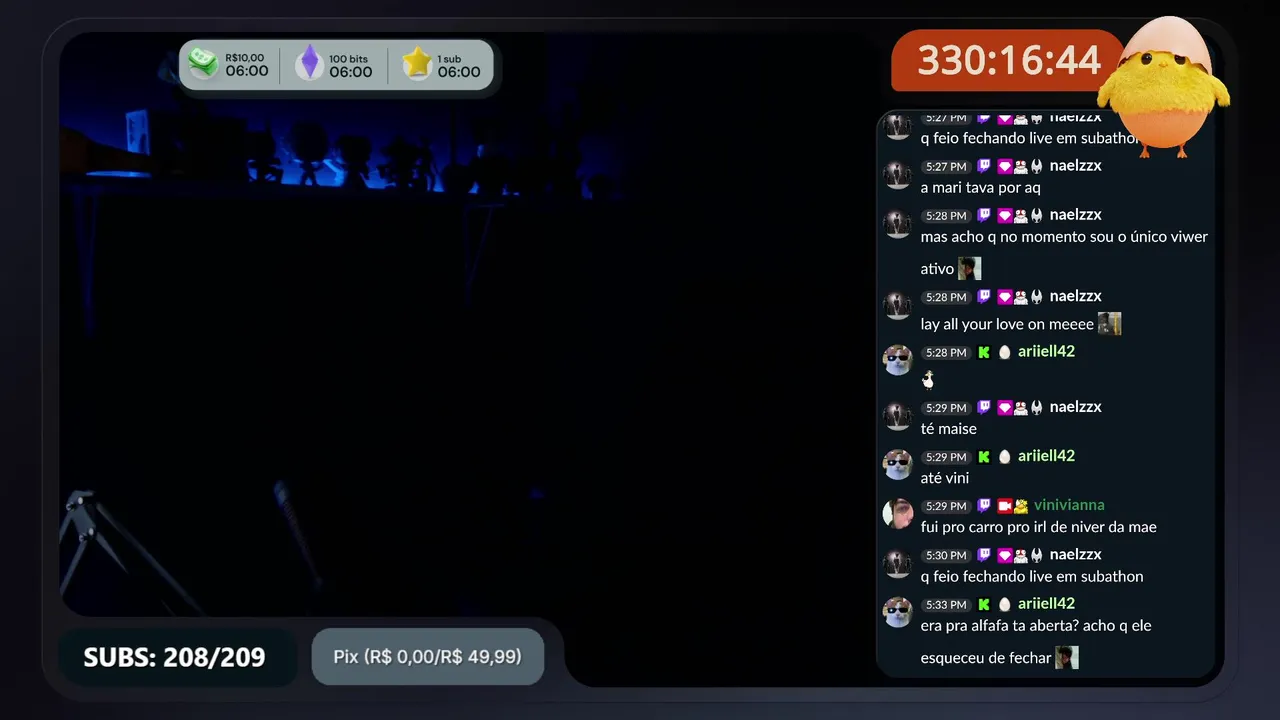Click the chick in eggshell mascot
The width and height of the screenshot is (1280, 720).
[x=1164, y=87]
